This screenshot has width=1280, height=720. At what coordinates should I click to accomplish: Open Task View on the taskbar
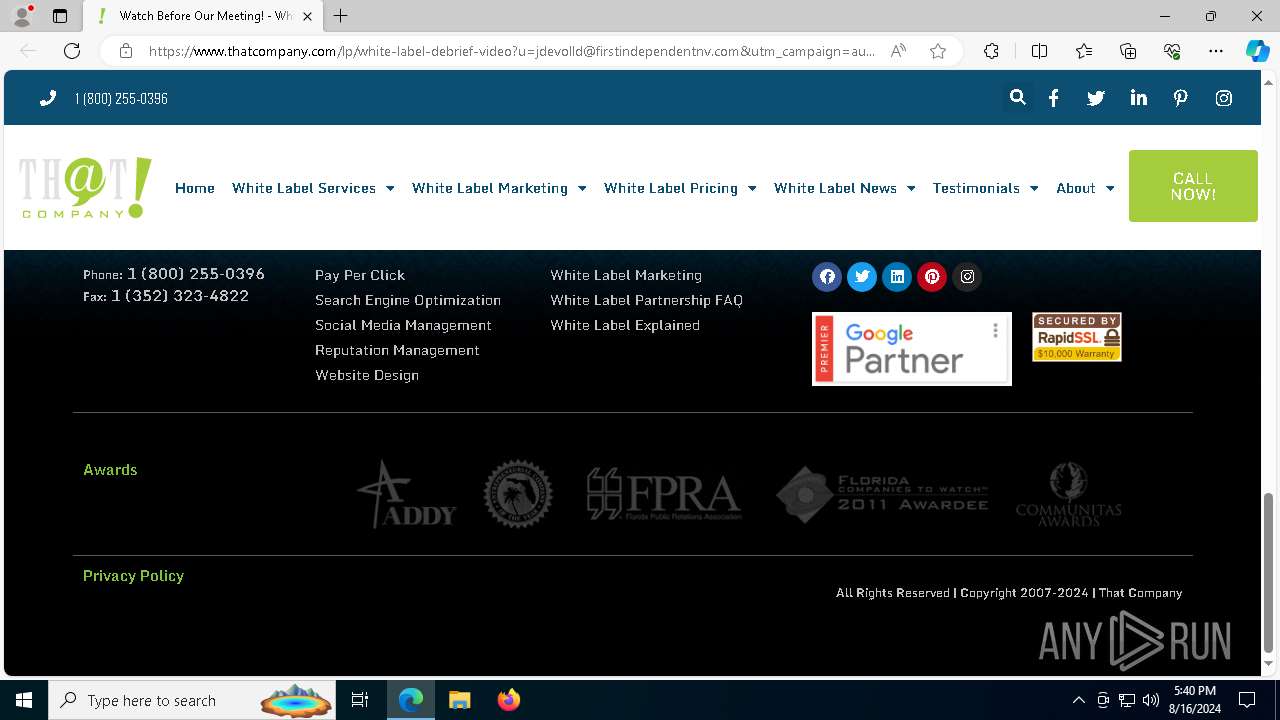(x=360, y=700)
